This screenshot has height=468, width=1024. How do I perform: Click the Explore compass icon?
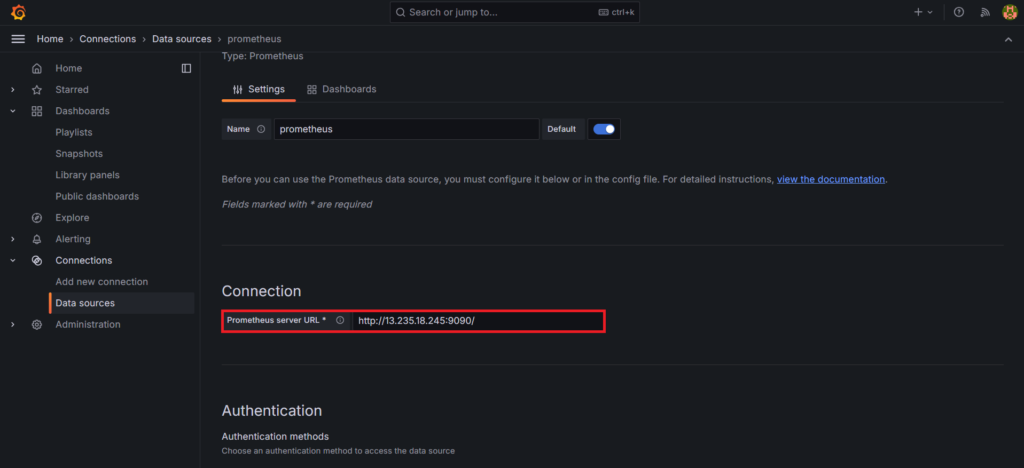37,218
